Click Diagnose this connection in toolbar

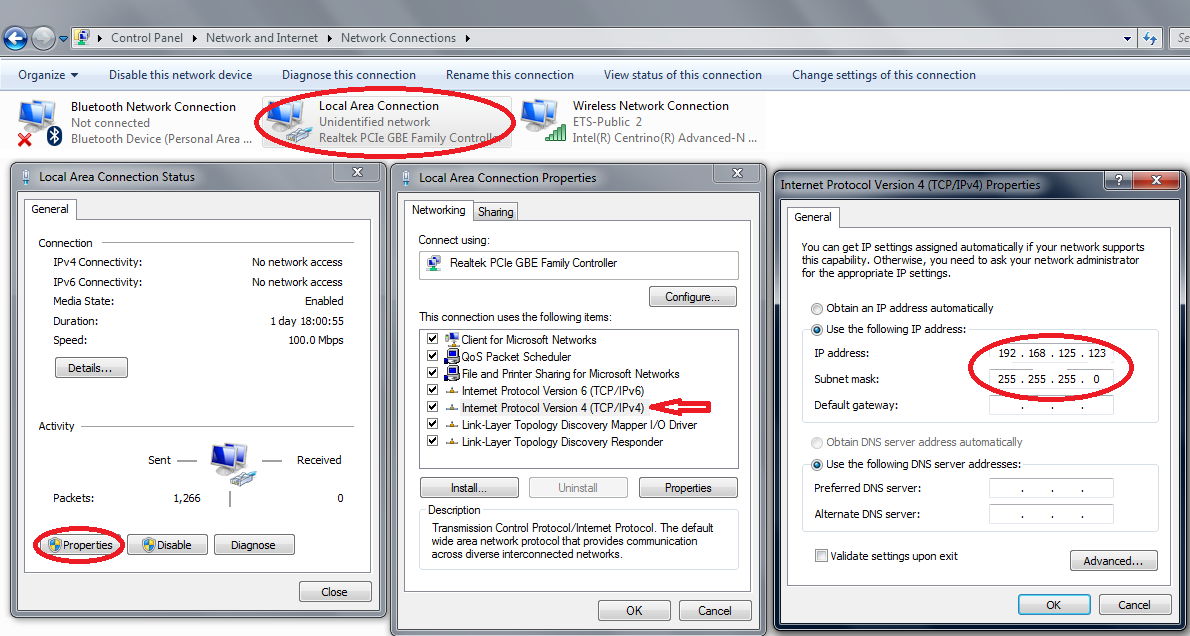(348, 75)
